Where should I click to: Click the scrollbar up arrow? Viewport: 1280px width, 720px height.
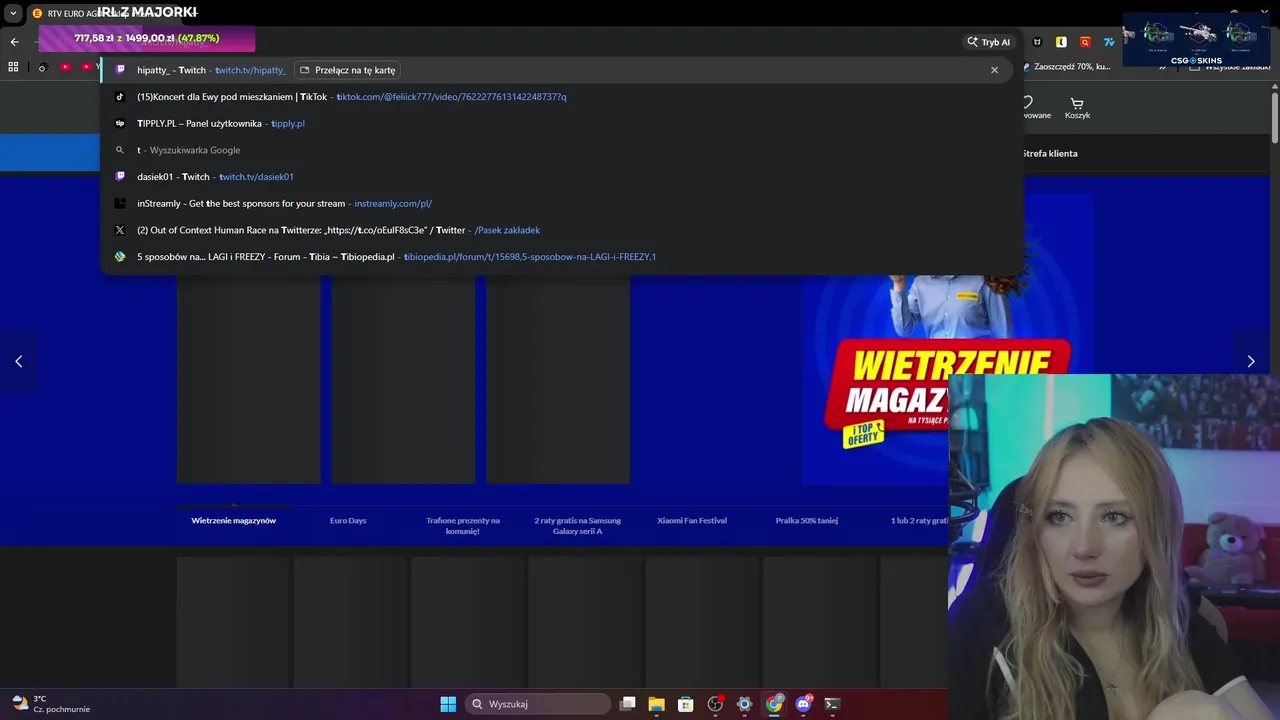(x=1275, y=87)
